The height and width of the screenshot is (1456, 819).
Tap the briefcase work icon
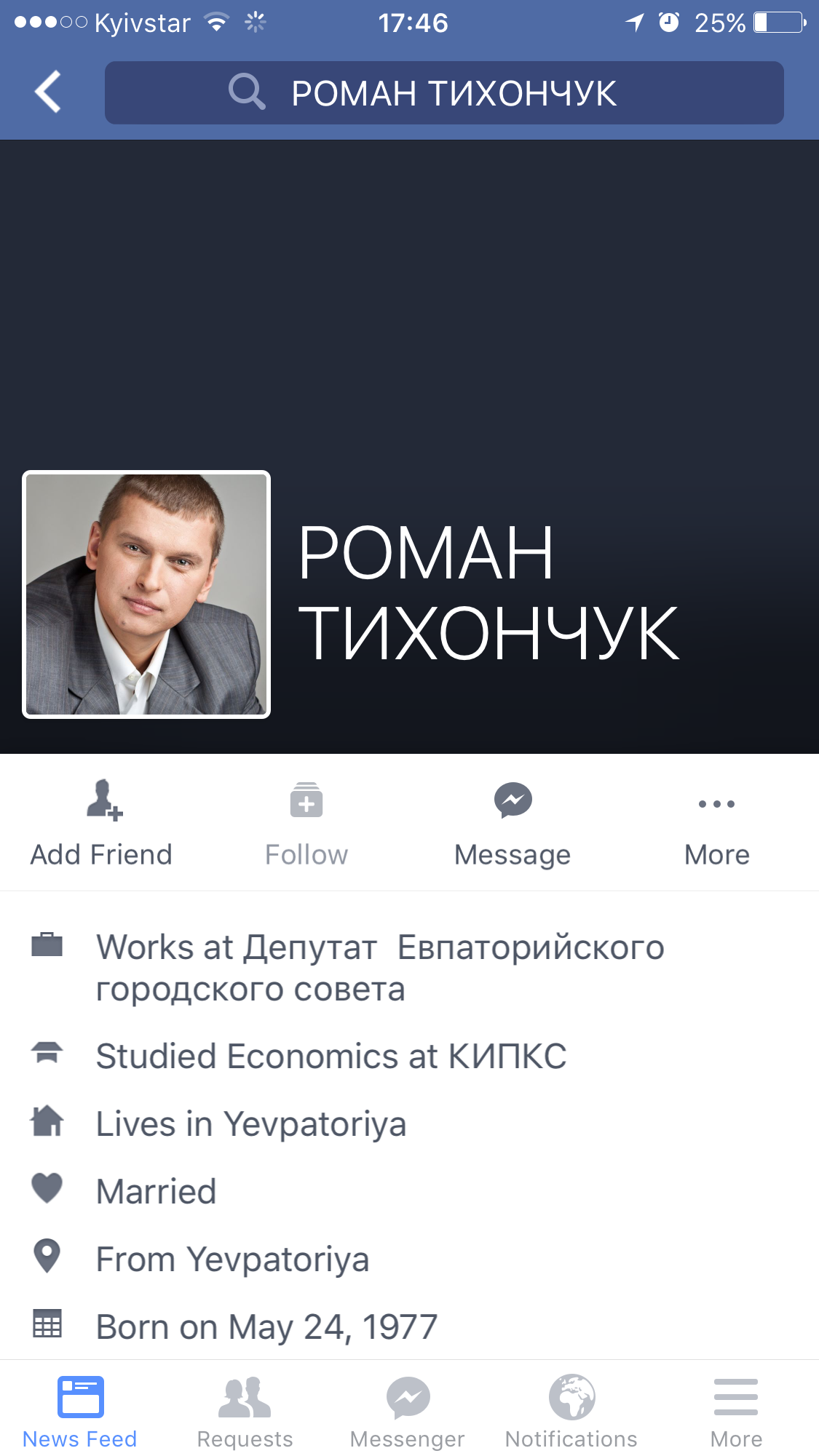[47, 944]
